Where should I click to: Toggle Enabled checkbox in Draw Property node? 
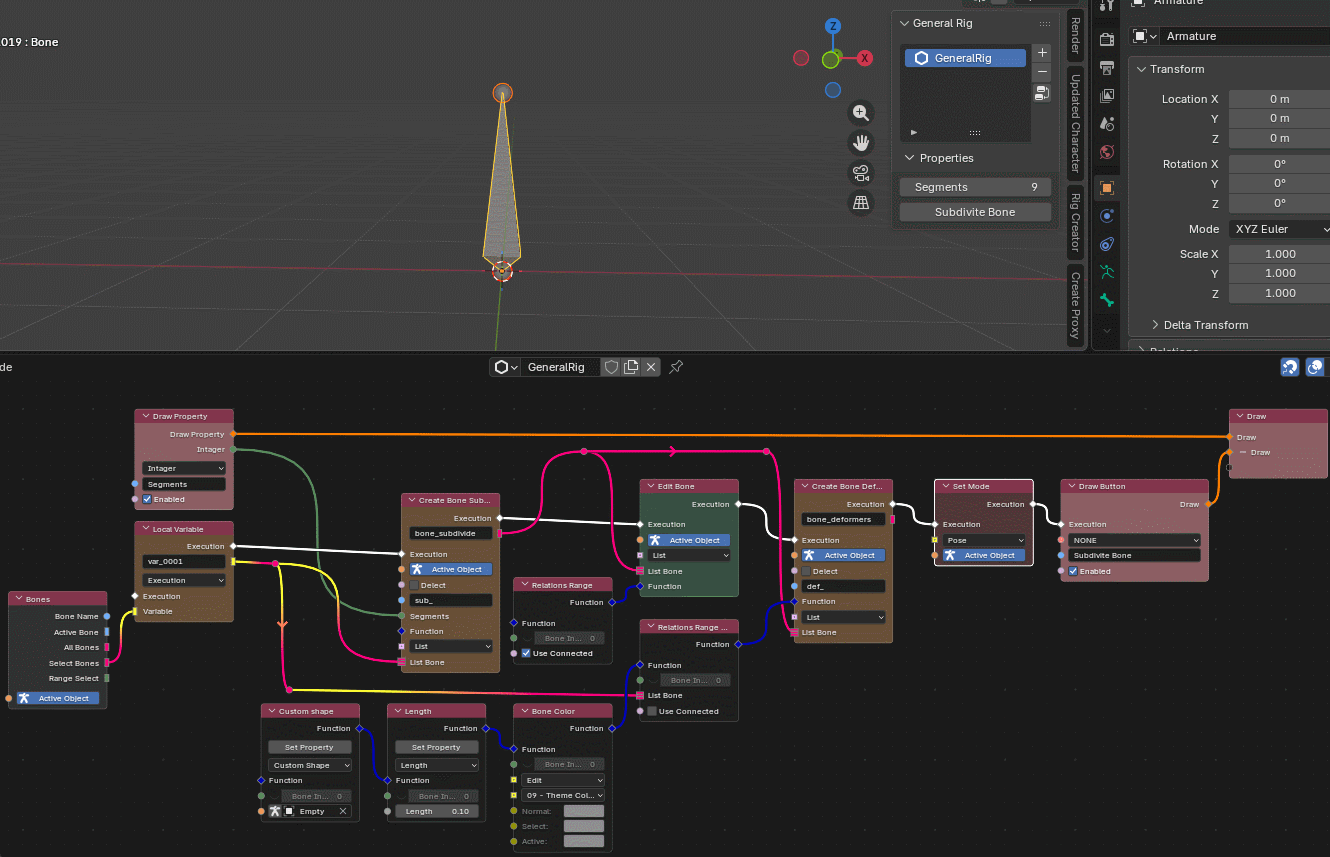pos(147,499)
